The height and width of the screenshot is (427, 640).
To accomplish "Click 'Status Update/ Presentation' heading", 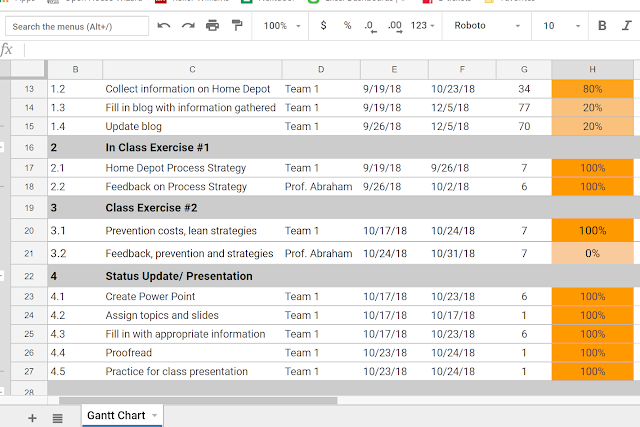I will (179, 276).
